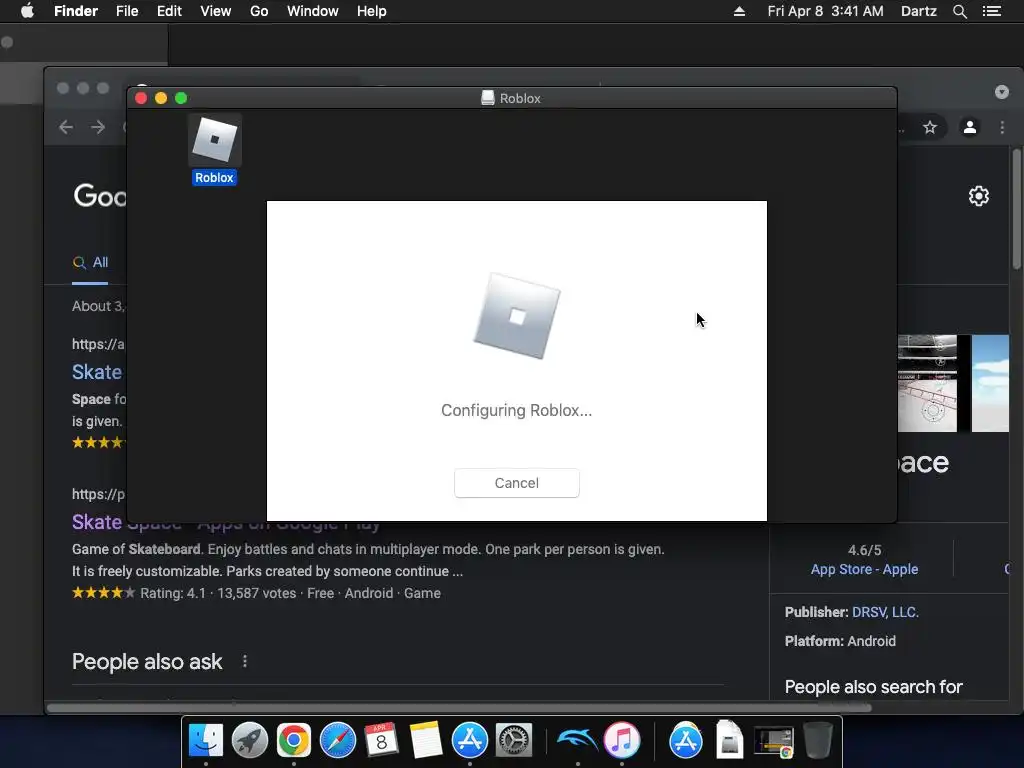The height and width of the screenshot is (768, 1024).
Task: Open the Go menu
Action: (259, 11)
